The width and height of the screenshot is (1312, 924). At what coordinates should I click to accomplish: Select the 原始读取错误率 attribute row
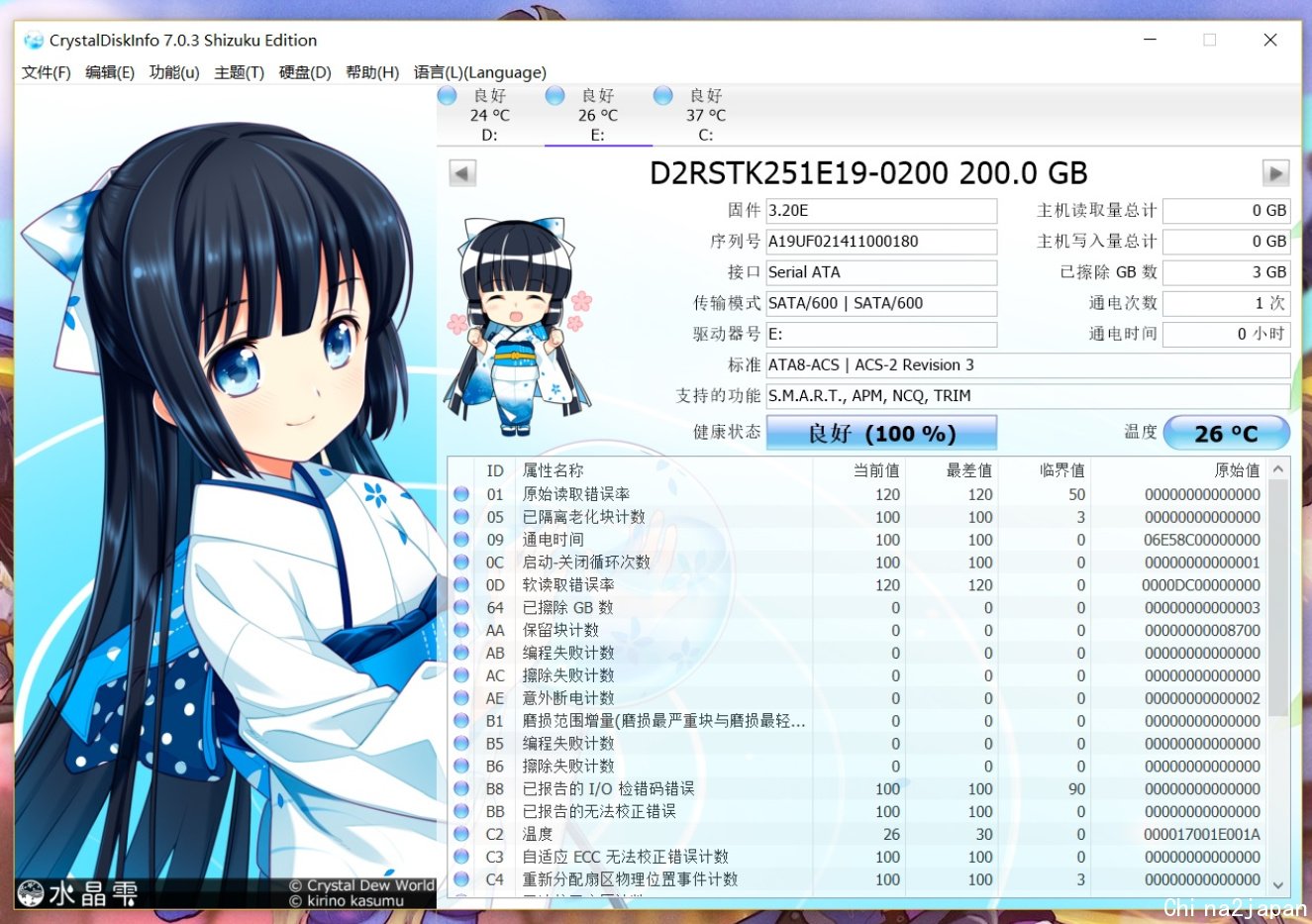pos(858,494)
